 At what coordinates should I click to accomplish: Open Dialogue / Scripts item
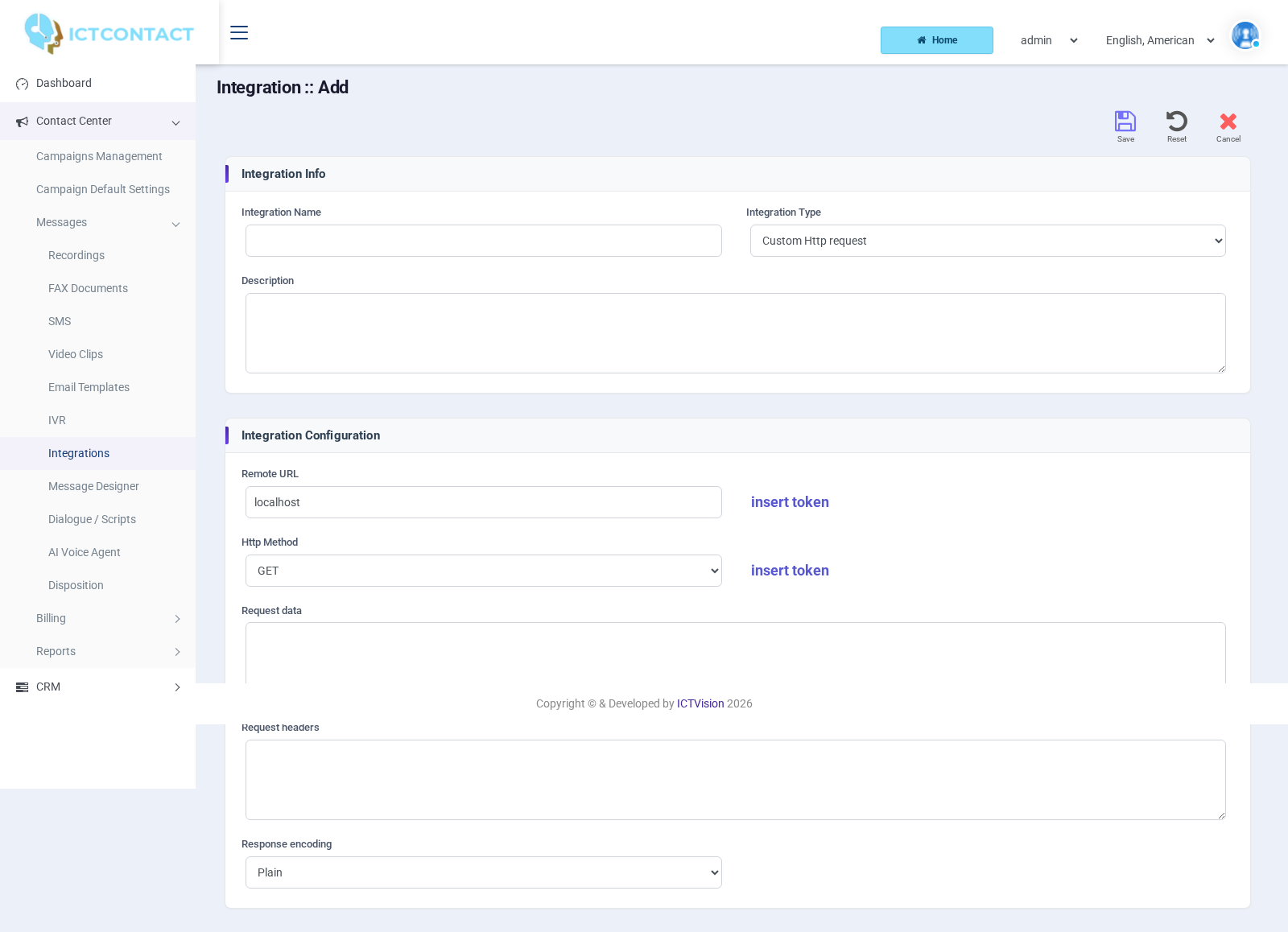tap(92, 519)
